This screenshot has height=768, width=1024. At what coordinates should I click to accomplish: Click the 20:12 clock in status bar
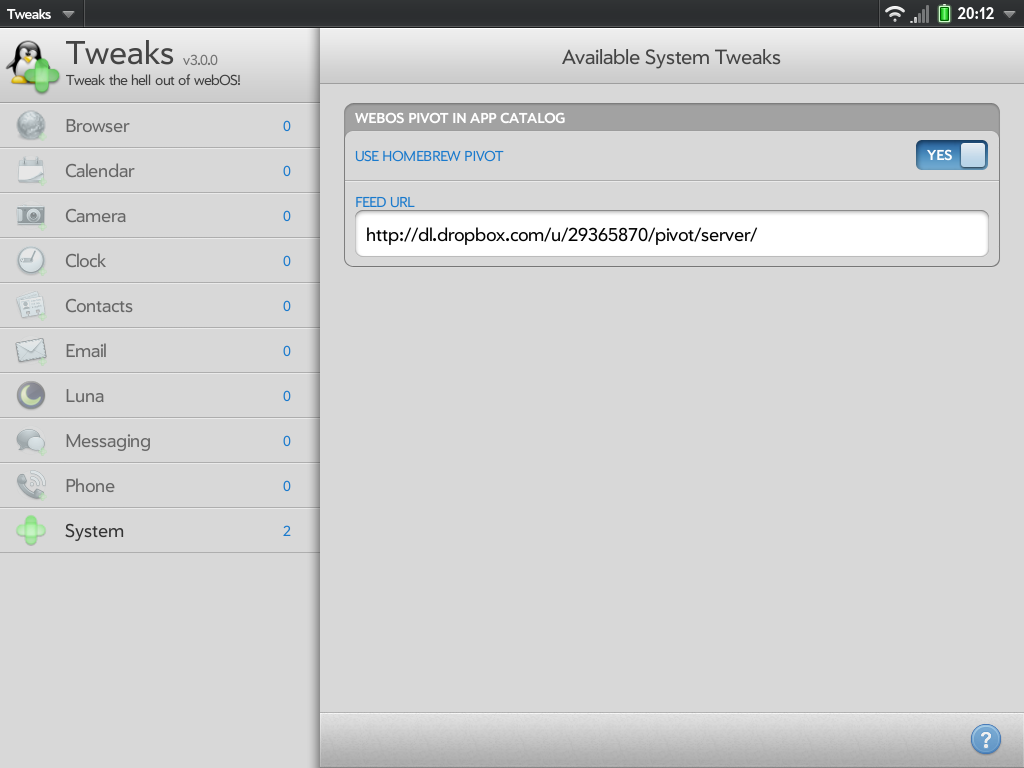click(x=975, y=14)
